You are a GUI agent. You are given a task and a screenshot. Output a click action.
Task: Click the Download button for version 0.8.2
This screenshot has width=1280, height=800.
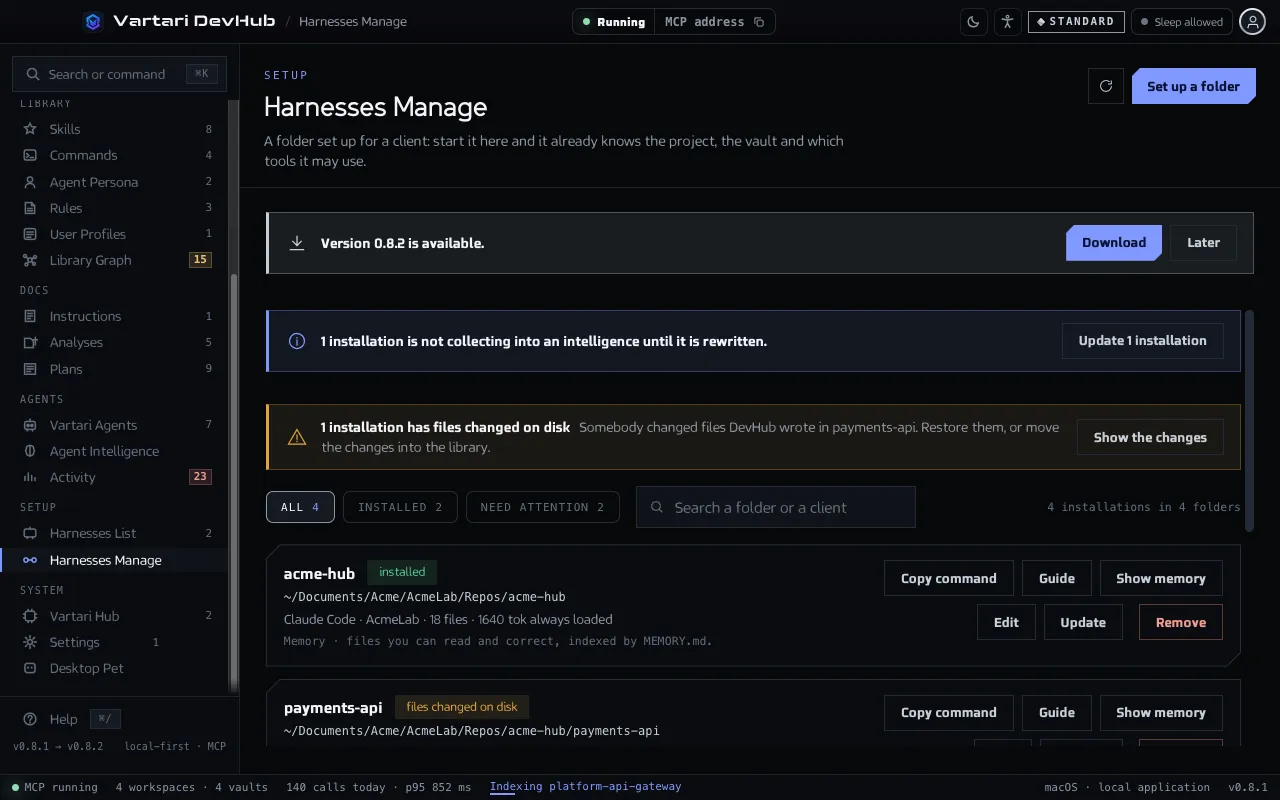(1114, 243)
